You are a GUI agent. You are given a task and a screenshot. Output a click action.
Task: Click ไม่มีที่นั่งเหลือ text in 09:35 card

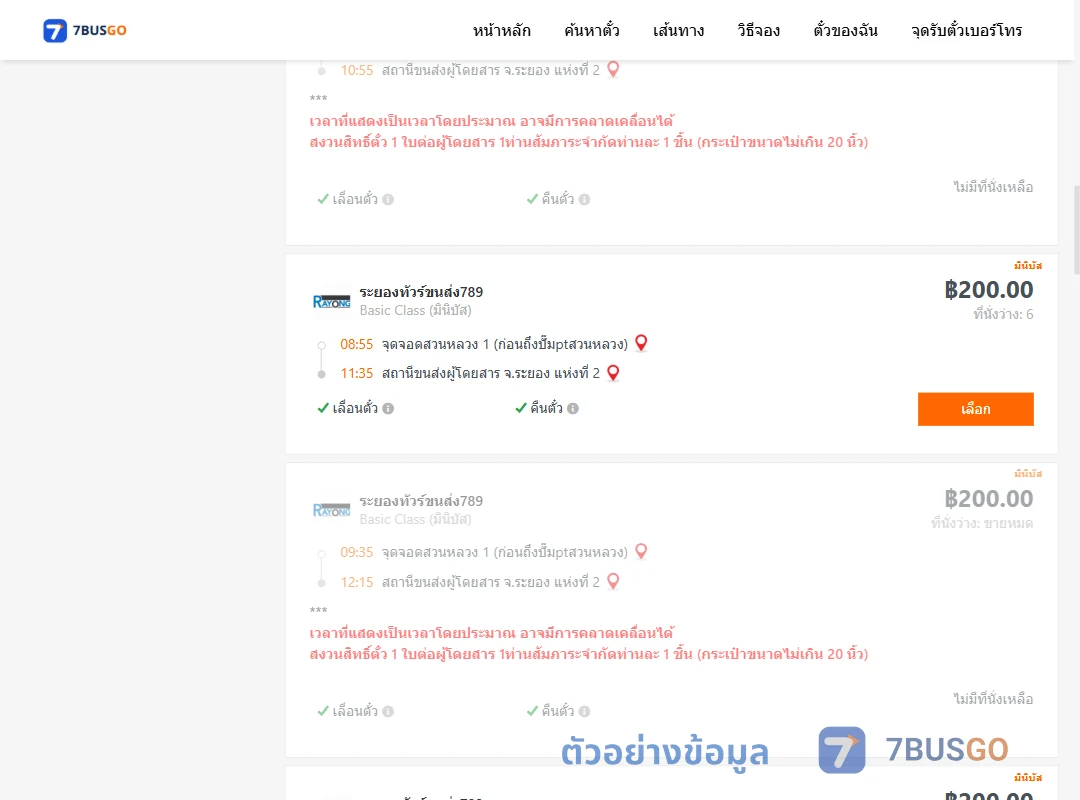[x=993, y=699]
